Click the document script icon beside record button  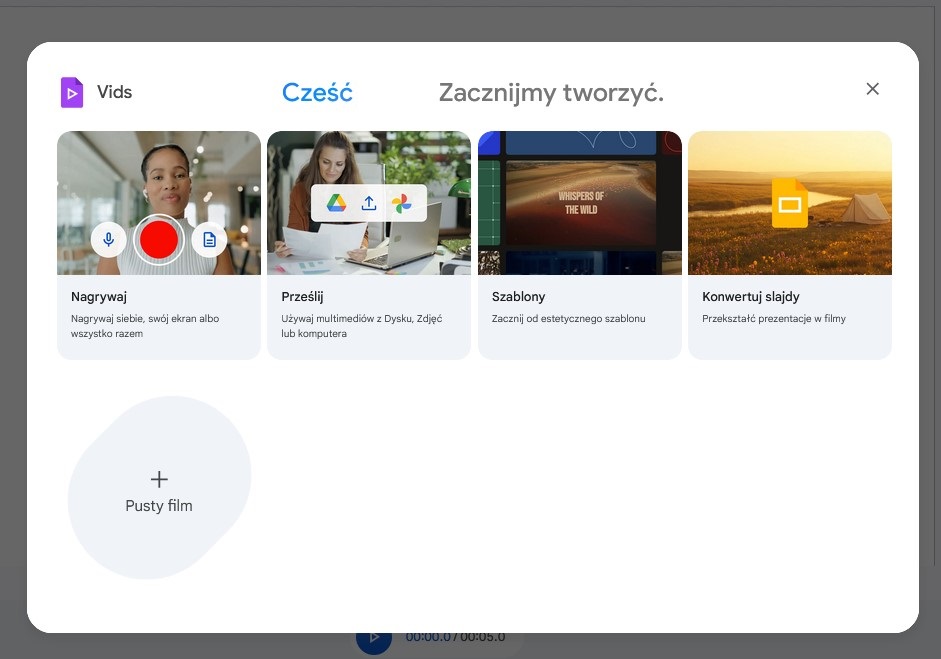209,240
